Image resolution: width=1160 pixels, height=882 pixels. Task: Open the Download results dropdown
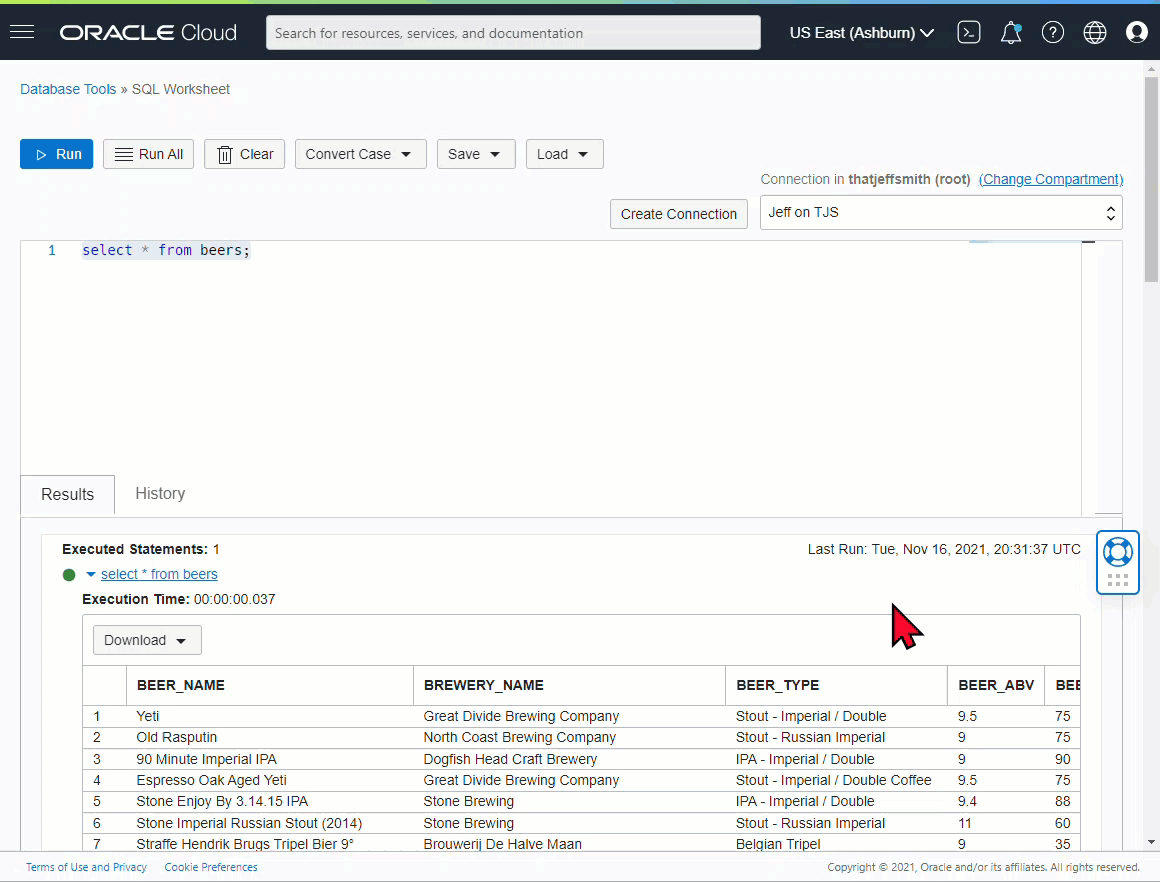coord(147,640)
